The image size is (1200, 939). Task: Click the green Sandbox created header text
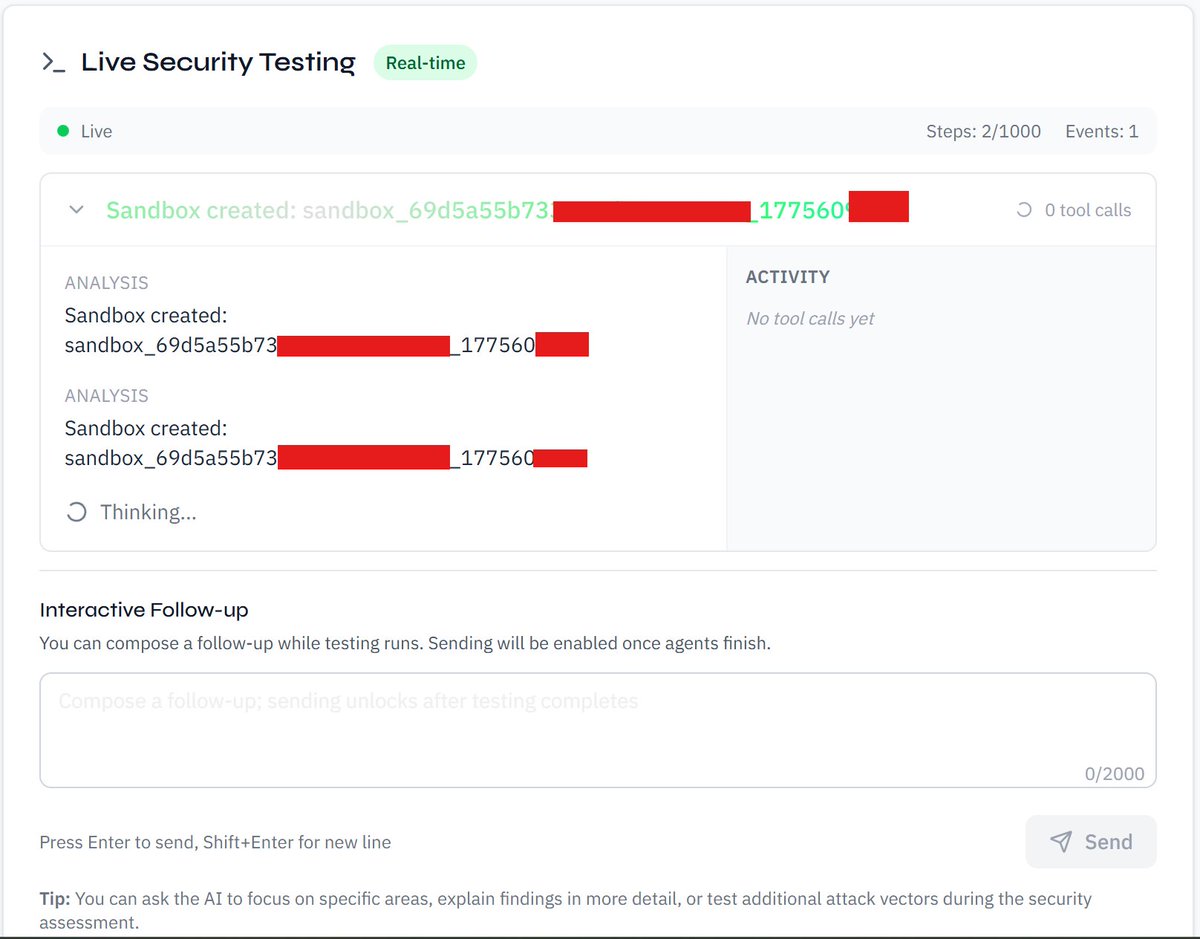[x=507, y=210]
